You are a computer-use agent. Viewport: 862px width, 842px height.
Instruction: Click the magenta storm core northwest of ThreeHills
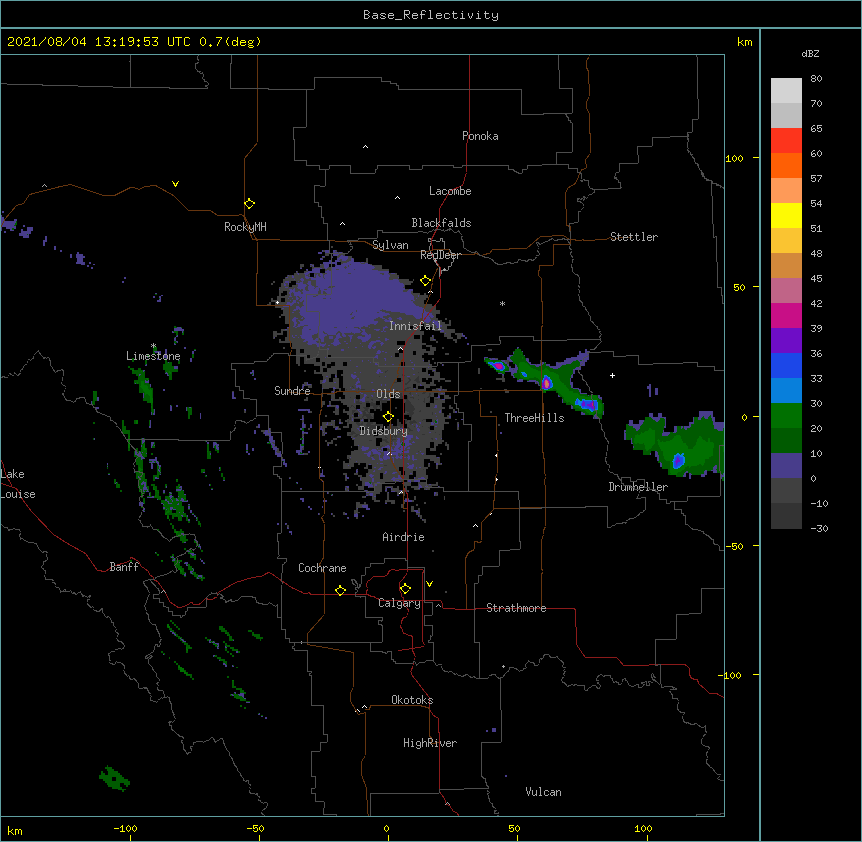coord(499,365)
